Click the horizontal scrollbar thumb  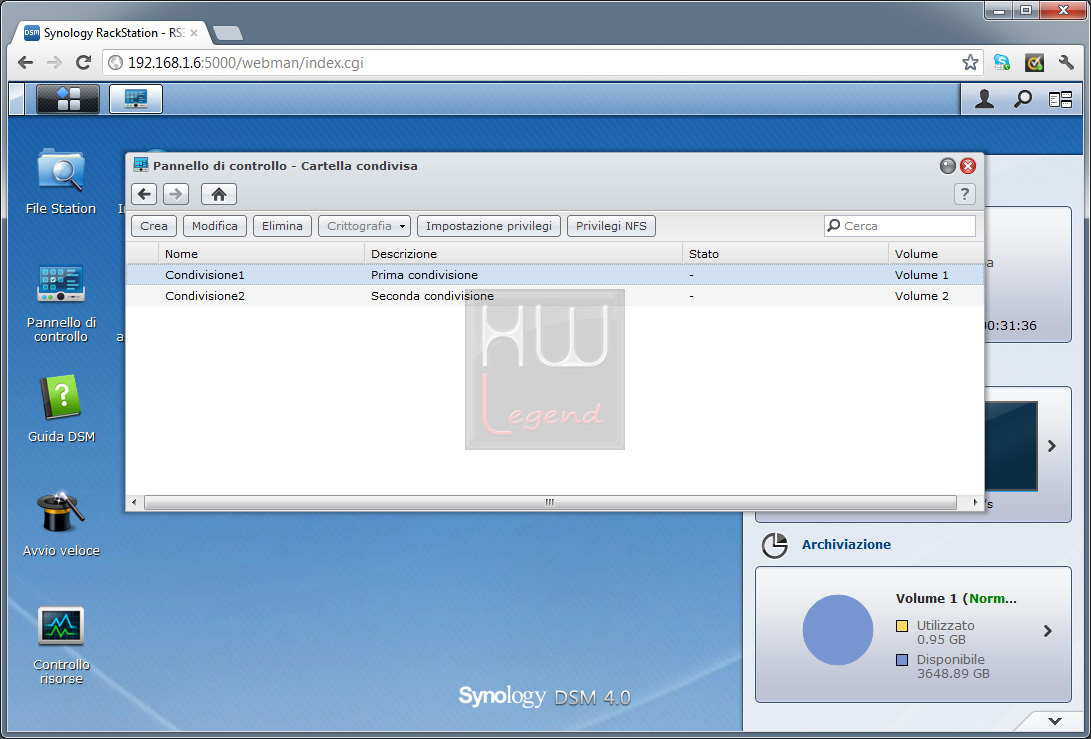coord(550,502)
